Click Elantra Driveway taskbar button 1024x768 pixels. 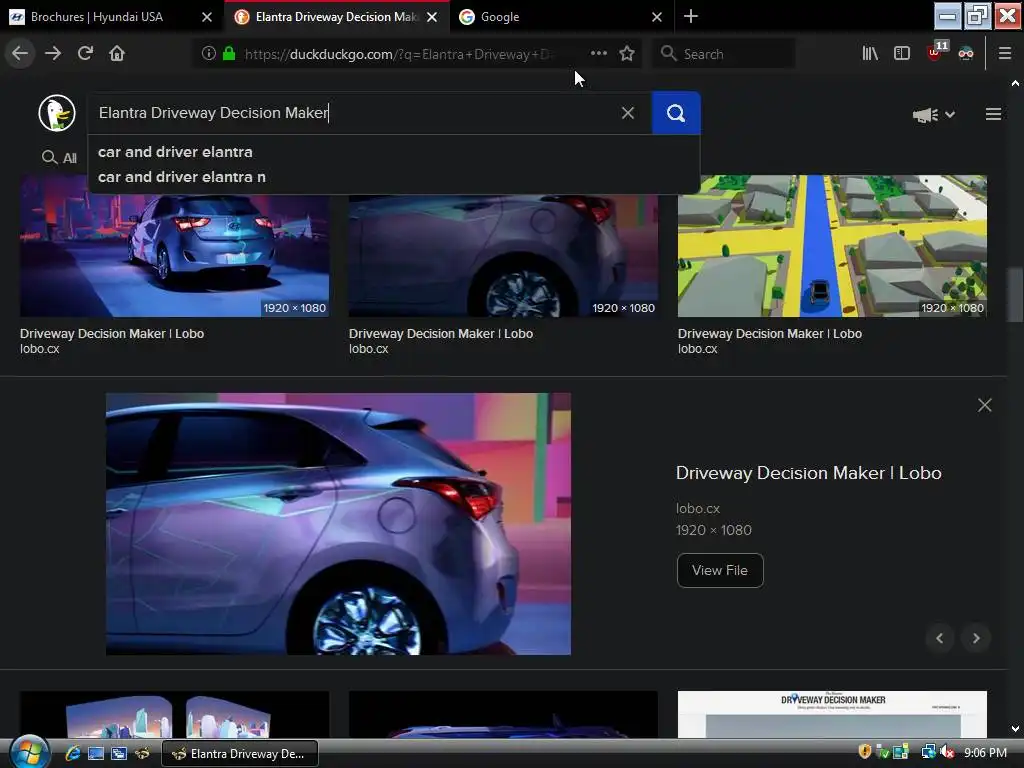pos(240,754)
